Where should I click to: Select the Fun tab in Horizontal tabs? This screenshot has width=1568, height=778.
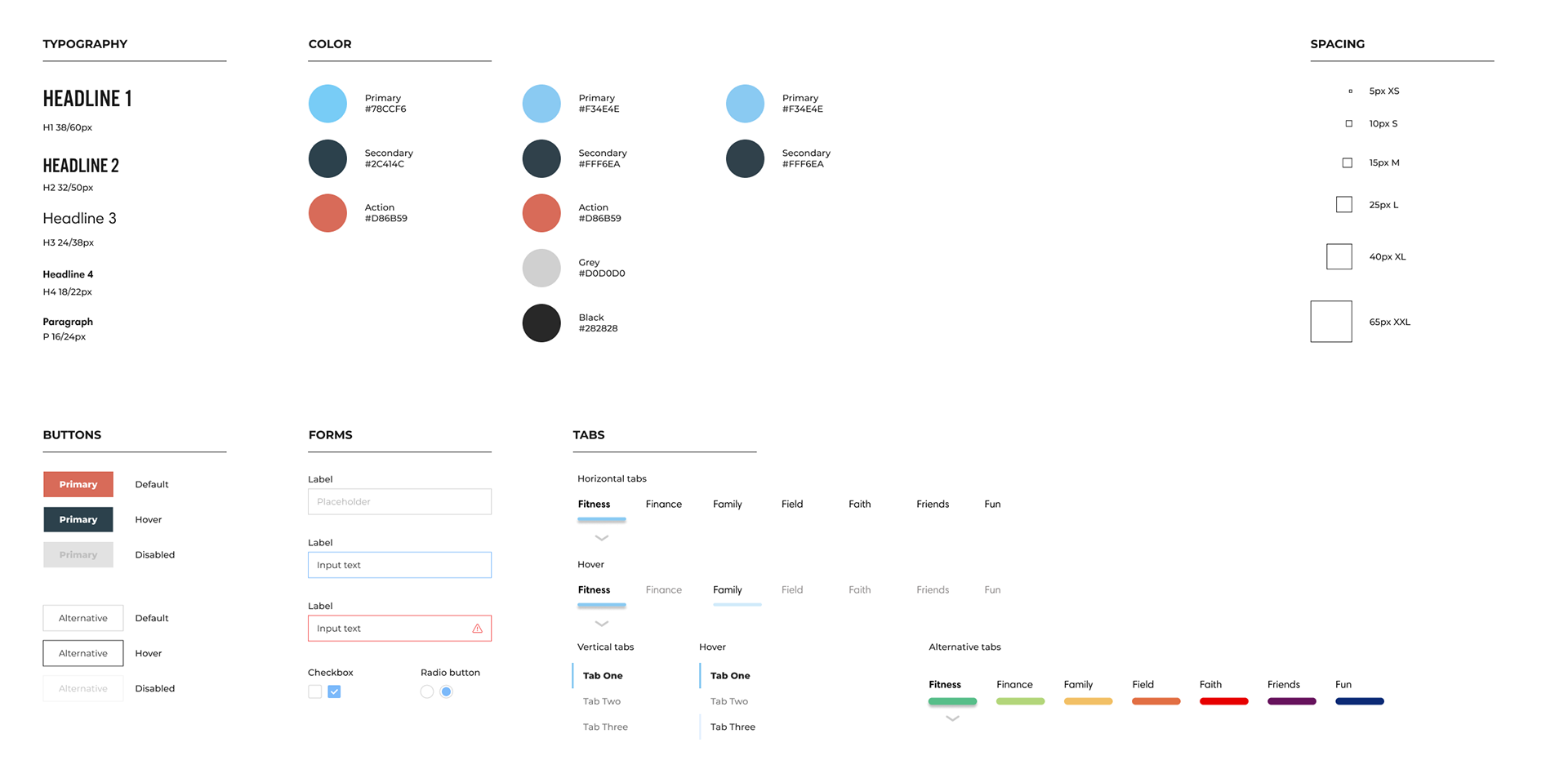click(x=992, y=505)
